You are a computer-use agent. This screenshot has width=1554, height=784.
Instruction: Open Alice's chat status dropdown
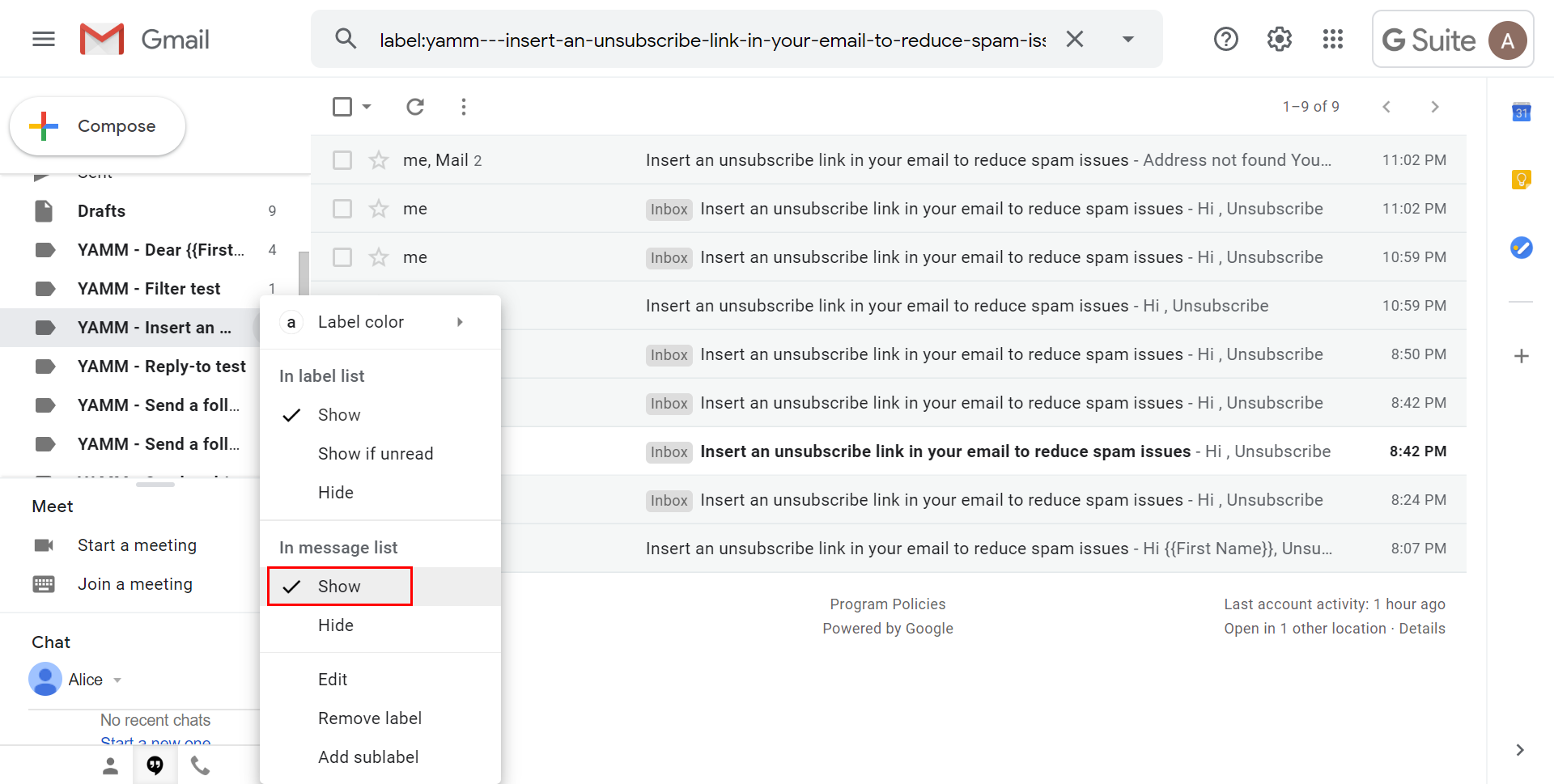click(117, 680)
